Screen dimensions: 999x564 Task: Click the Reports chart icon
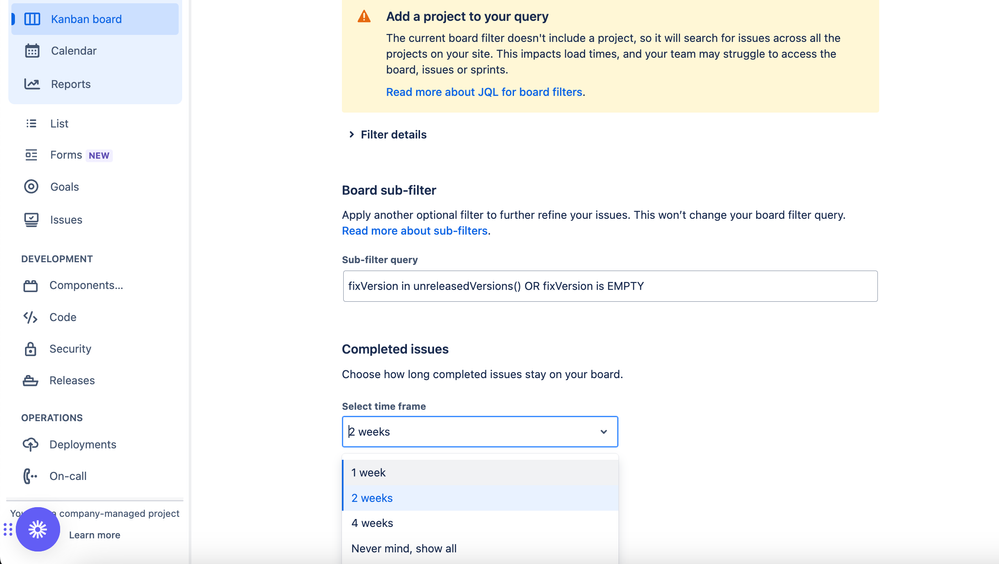pyautogui.click(x=32, y=84)
